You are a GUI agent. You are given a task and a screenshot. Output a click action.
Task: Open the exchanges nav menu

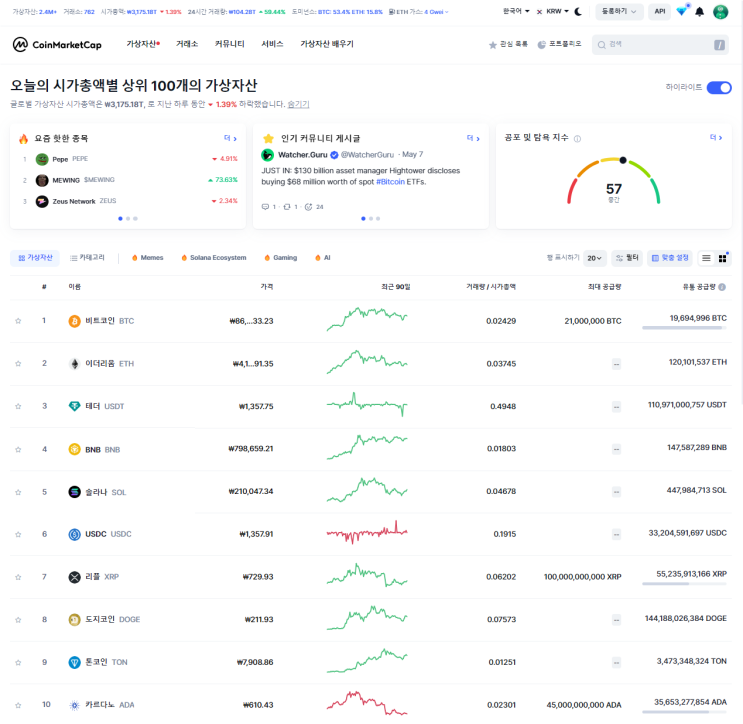pyautogui.click(x=187, y=44)
